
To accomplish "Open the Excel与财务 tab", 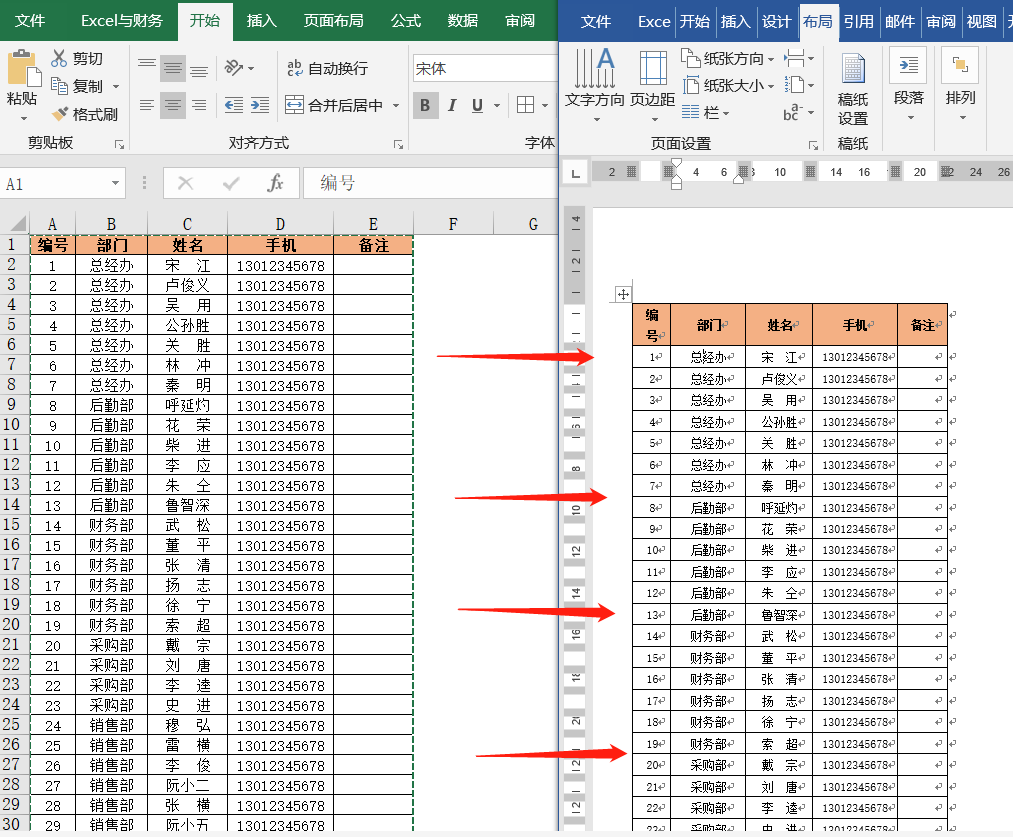I will 121,21.
